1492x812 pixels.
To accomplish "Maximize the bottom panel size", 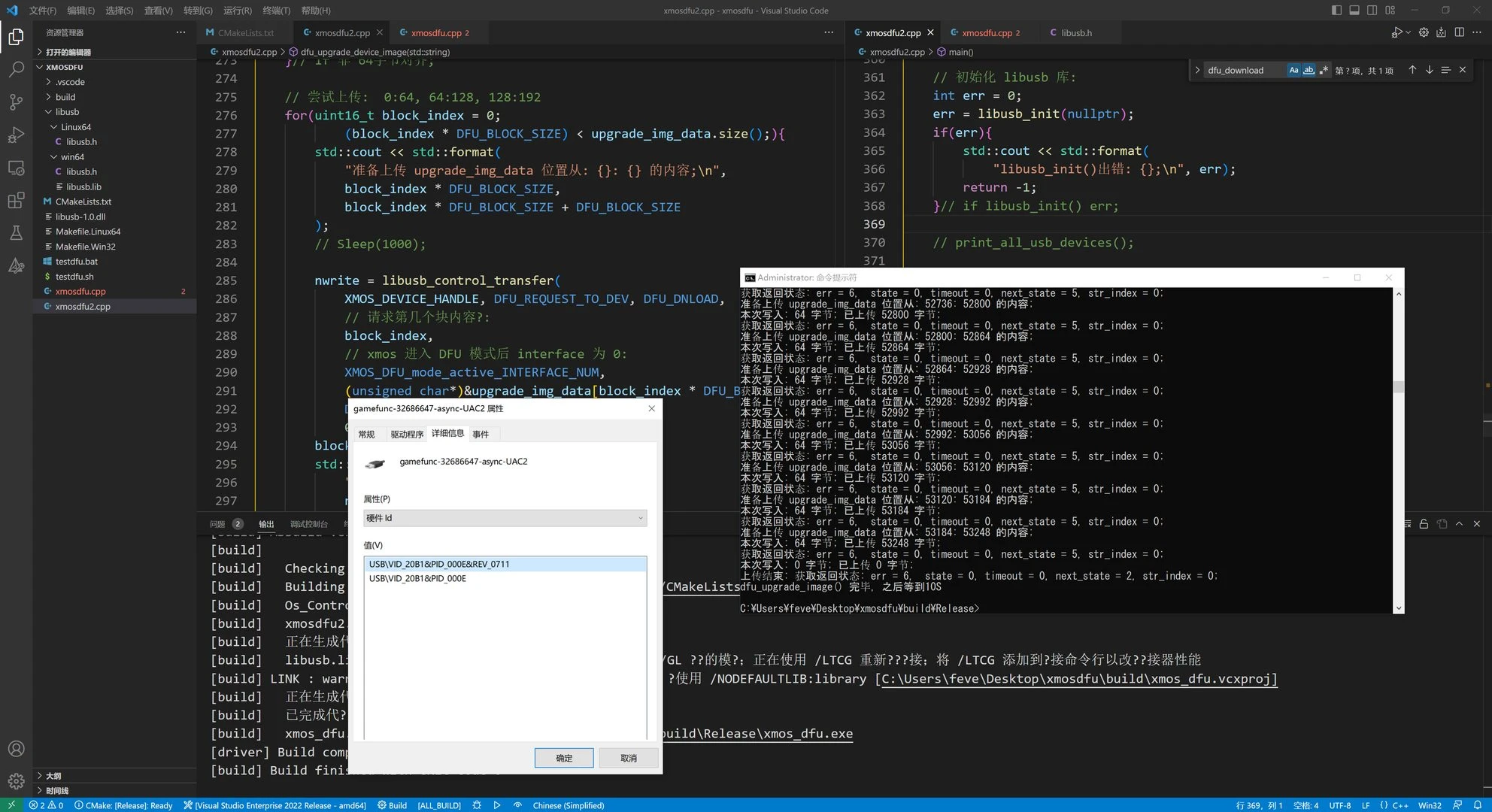I will pyautogui.click(x=1459, y=524).
